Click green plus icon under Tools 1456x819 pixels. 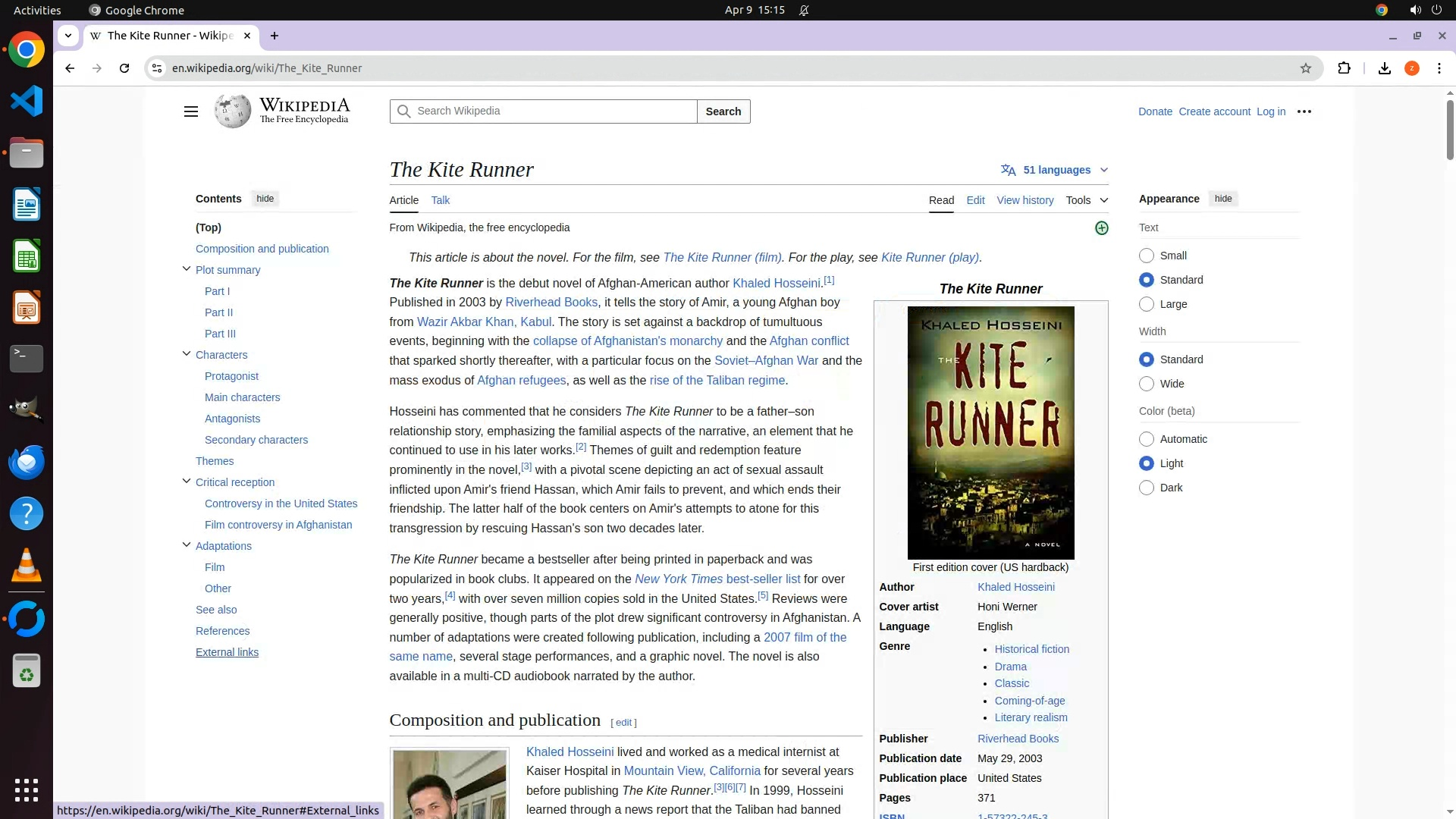pos(1101,228)
